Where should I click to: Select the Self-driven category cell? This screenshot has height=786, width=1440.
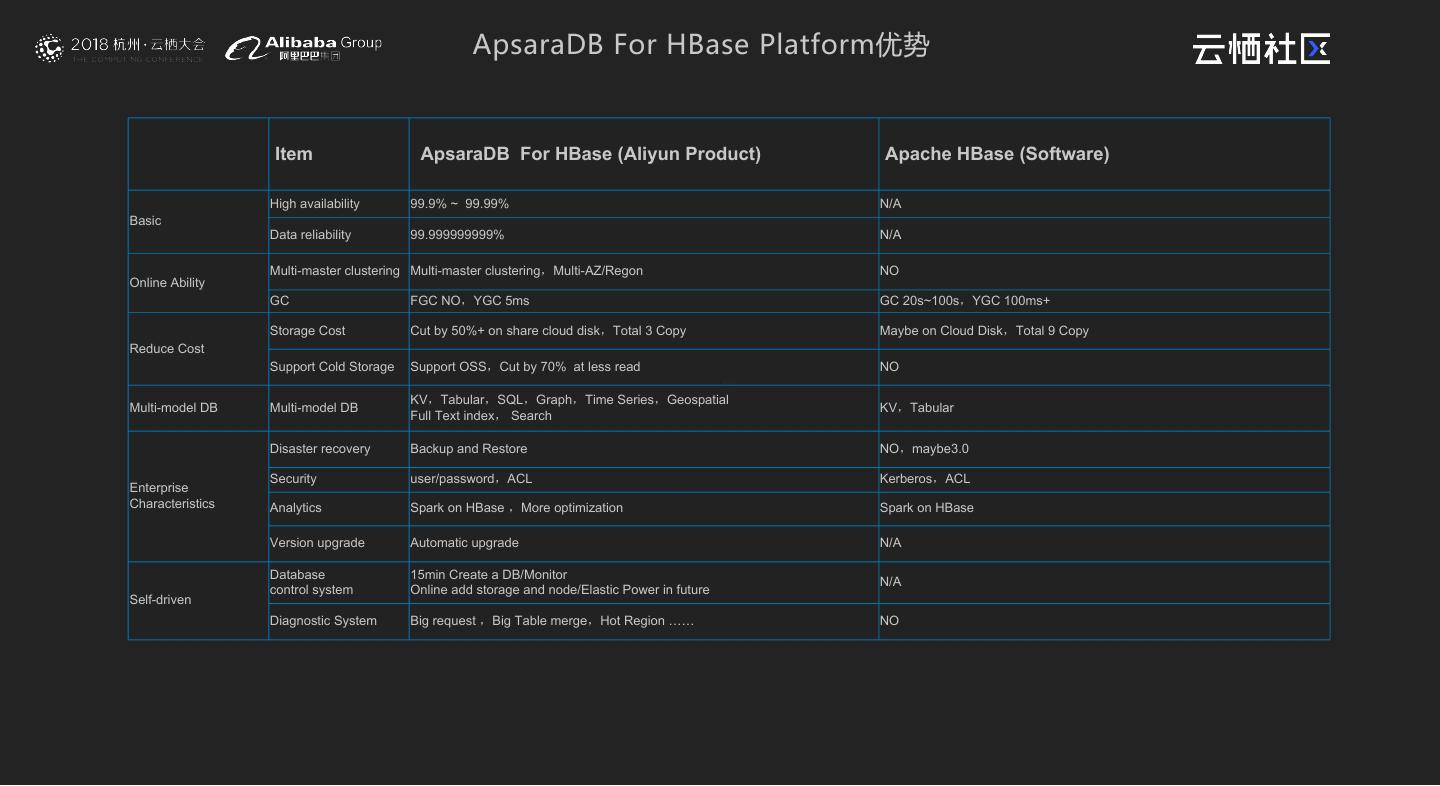160,600
